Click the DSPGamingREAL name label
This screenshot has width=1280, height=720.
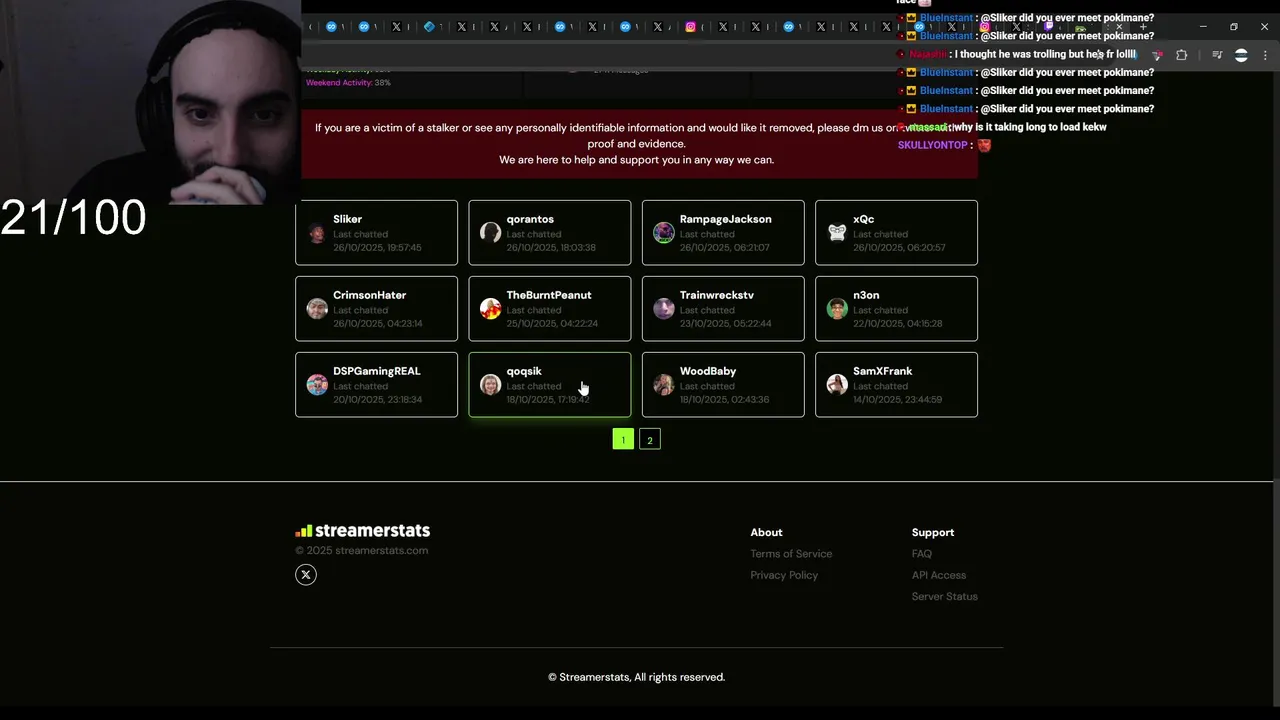(x=377, y=371)
